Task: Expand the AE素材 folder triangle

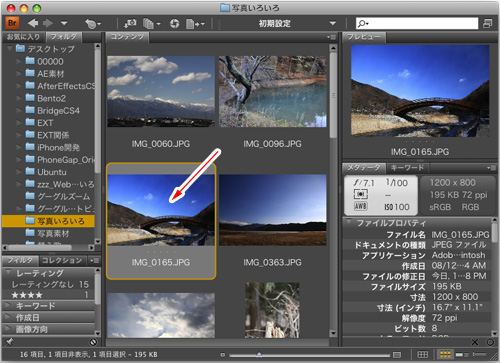Action: (19, 74)
